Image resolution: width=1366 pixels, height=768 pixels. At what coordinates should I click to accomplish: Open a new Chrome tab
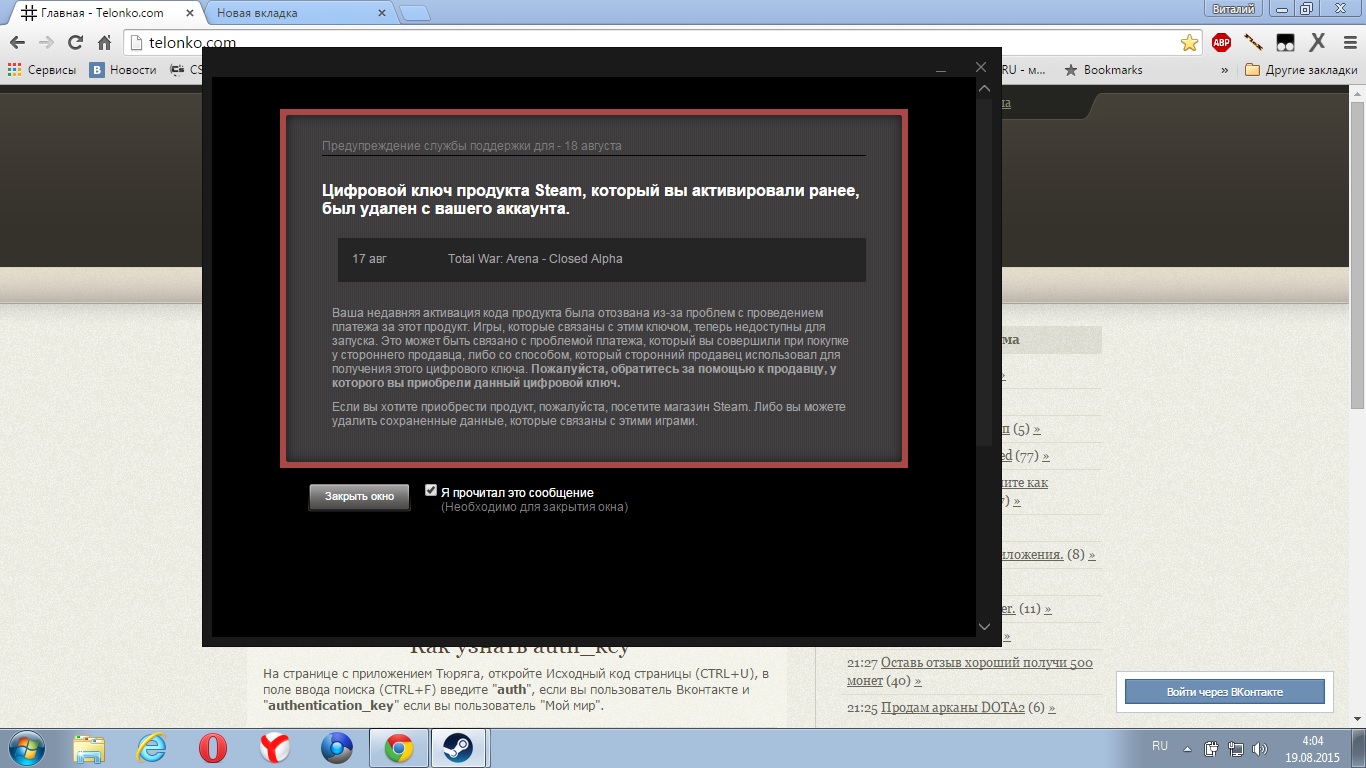[x=414, y=13]
